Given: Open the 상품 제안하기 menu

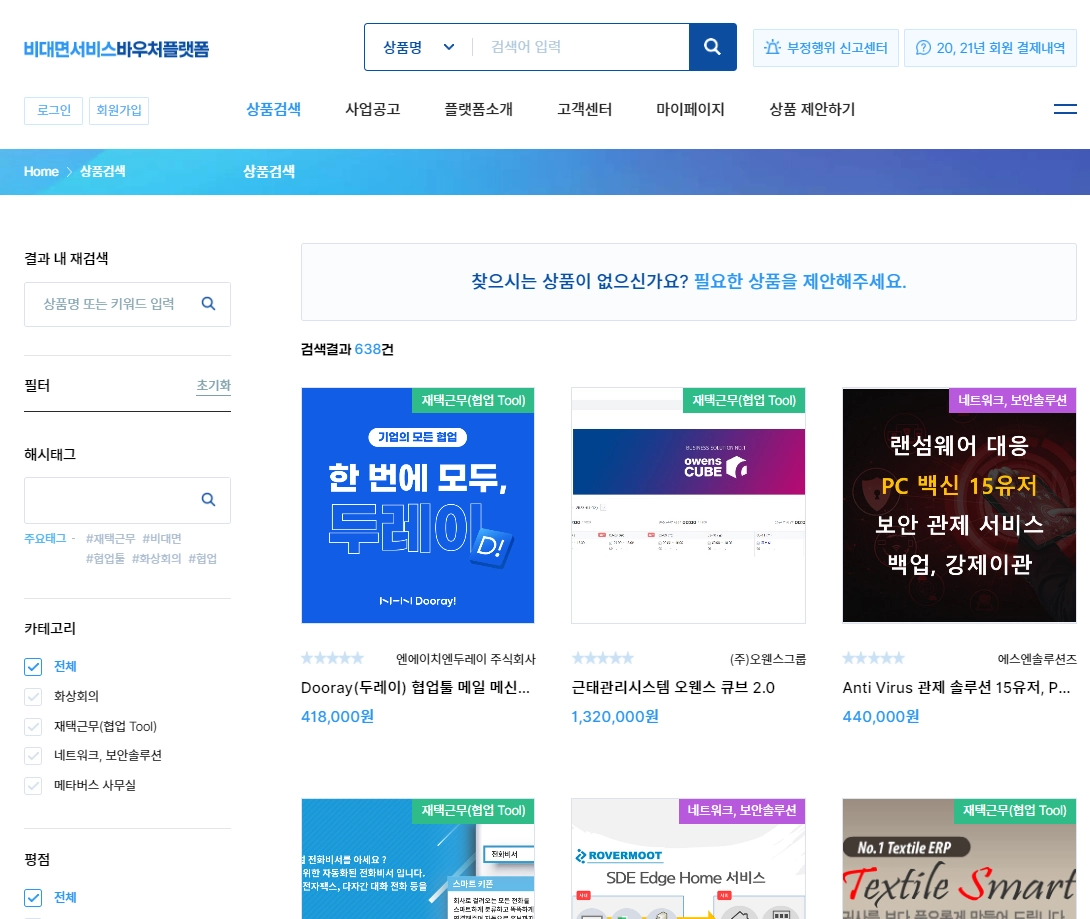Looking at the screenshot, I should click(x=812, y=109).
